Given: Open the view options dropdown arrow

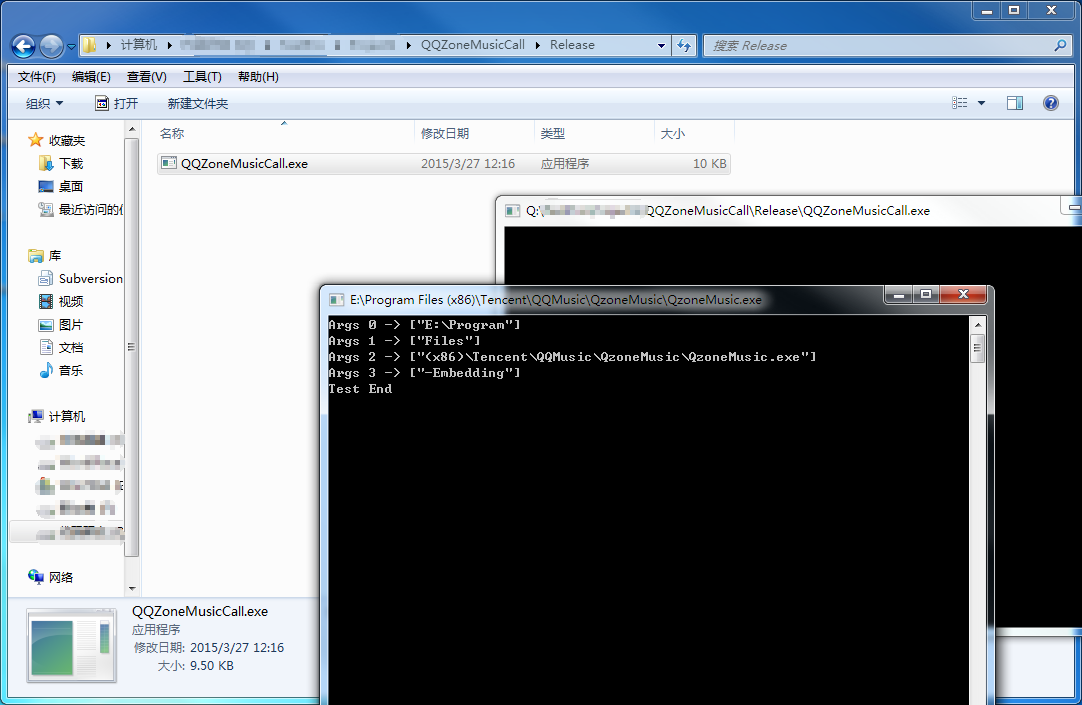Looking at the screenshot, I should [981, 103].
